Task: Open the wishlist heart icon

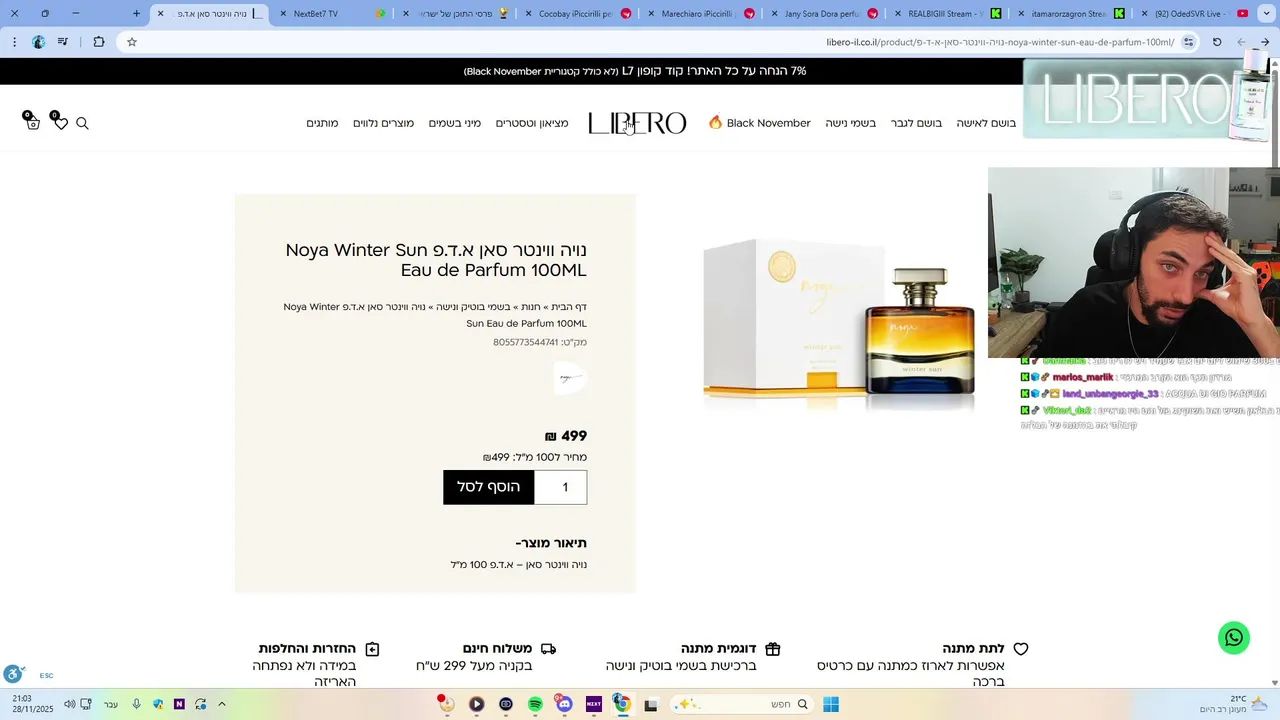Action: coord(60,123)
